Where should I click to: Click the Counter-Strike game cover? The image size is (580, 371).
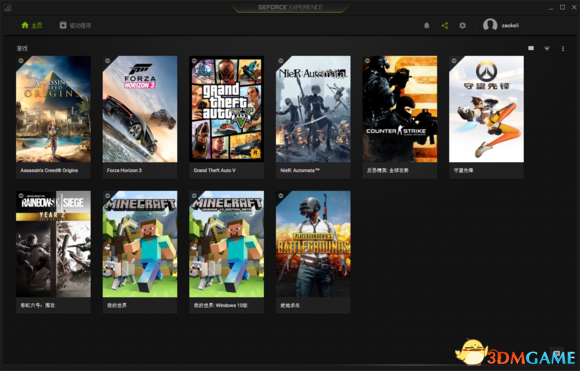400,109
